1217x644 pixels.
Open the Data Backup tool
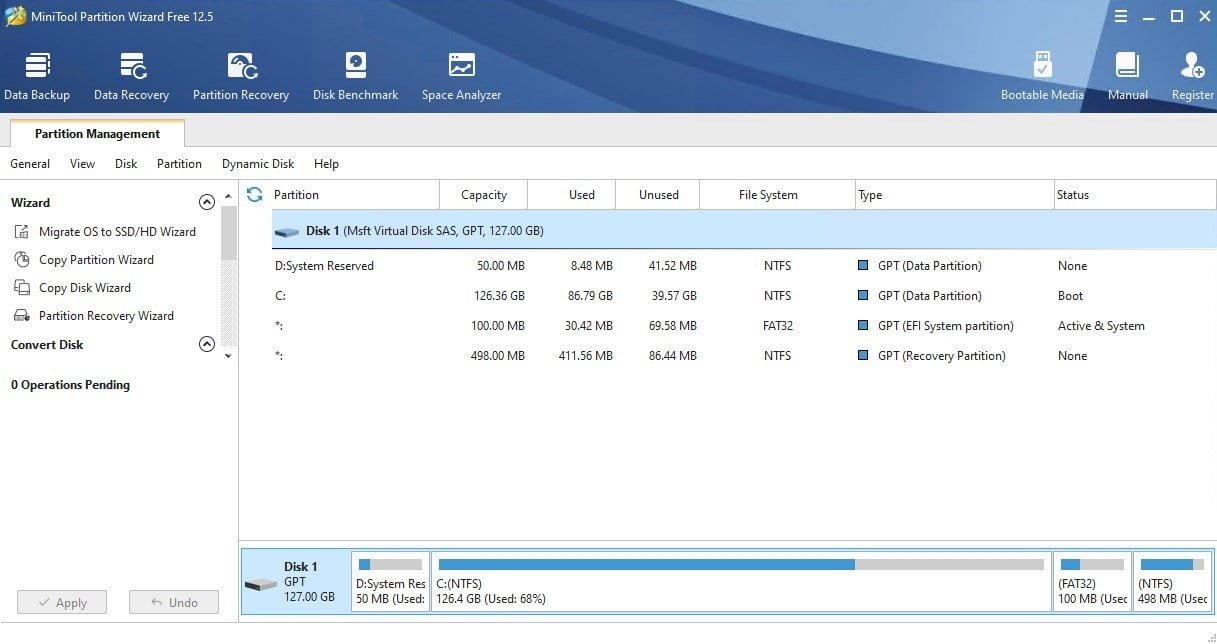pyautogui.click(x=37, y=72)
